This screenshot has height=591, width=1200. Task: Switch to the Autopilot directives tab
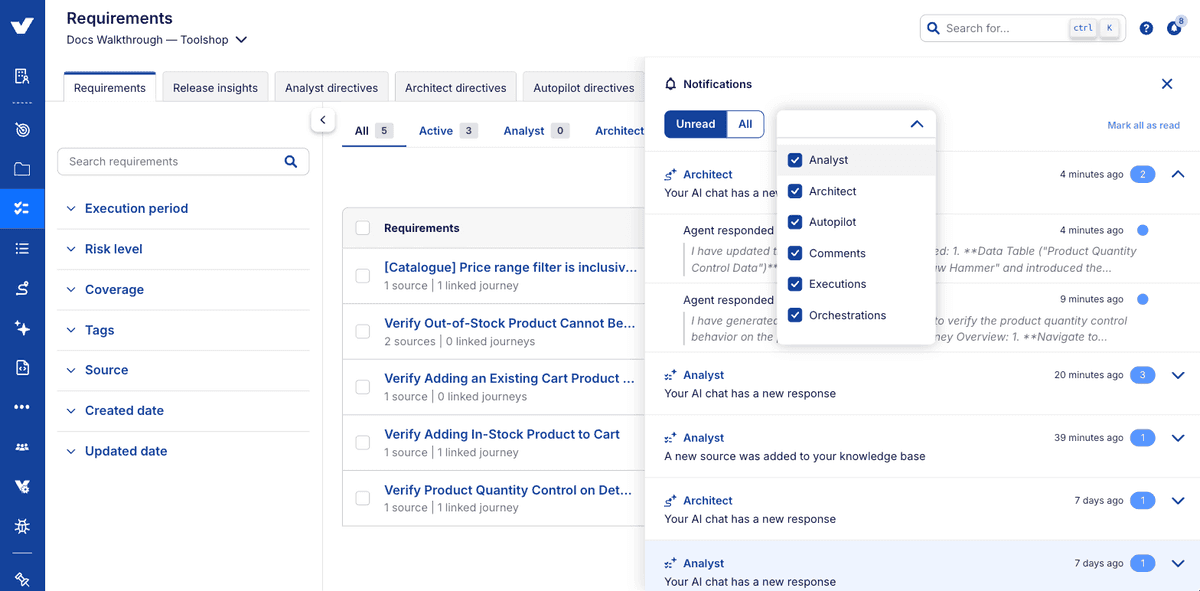[583, 87]
